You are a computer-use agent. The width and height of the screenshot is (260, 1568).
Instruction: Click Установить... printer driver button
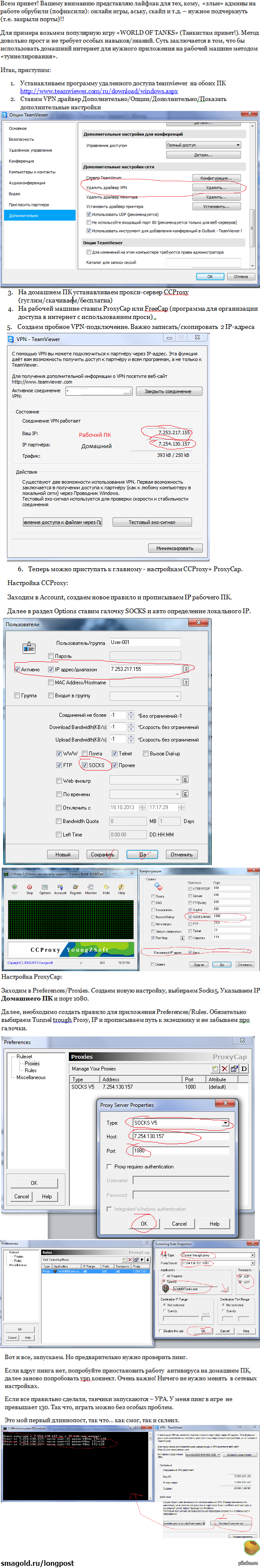coord(215,206)
